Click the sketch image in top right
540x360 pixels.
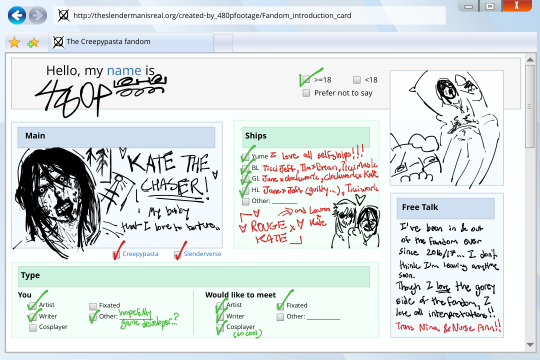pyautogui.click(x=447, y=128)
